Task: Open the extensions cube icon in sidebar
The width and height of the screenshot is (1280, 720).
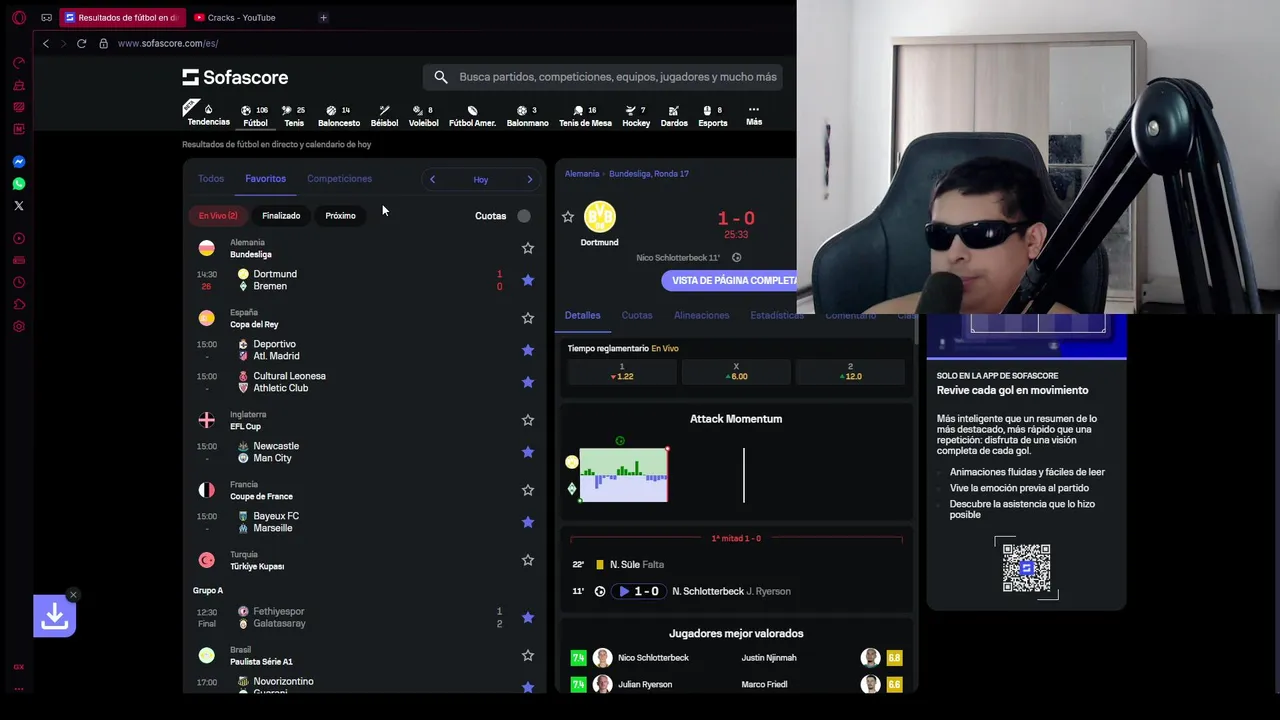Action: [18, 305]
